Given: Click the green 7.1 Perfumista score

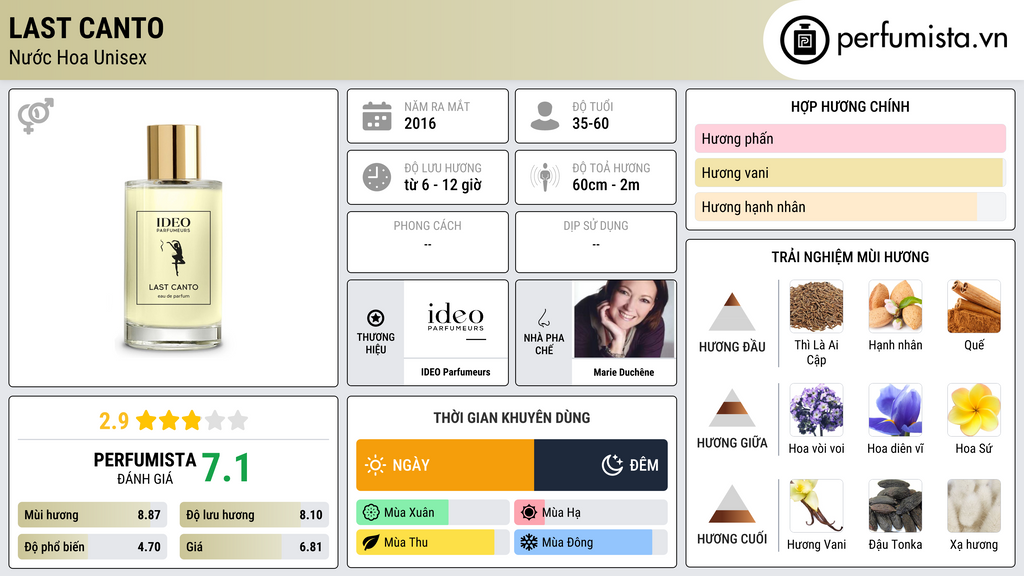Looking at the screenshot, I should pos(226,468).
